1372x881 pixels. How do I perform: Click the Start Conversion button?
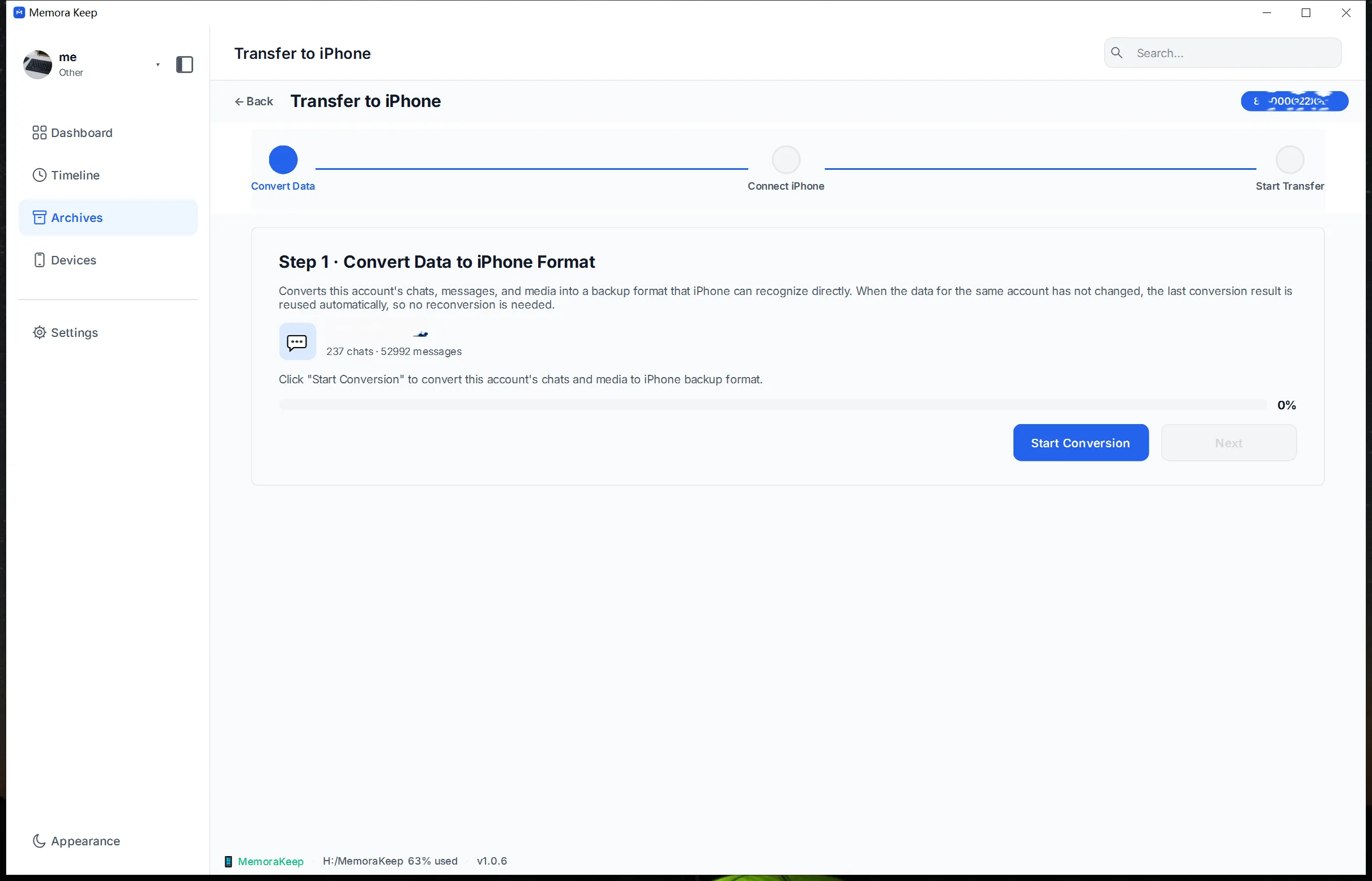(1081, 443)
